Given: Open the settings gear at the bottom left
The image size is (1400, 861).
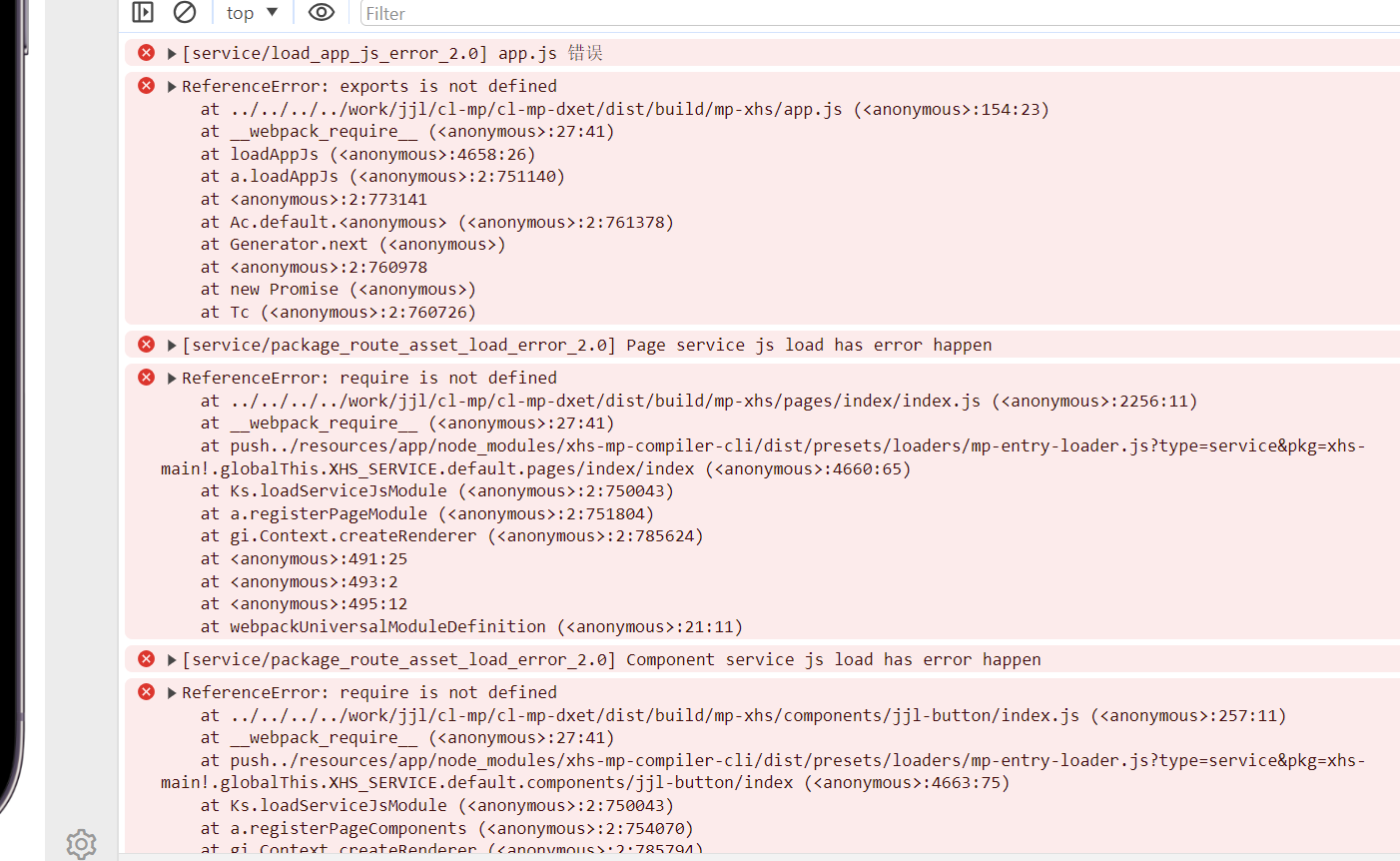Looking at the screenshot, I should pyautogui.click(x=81, y=844).
